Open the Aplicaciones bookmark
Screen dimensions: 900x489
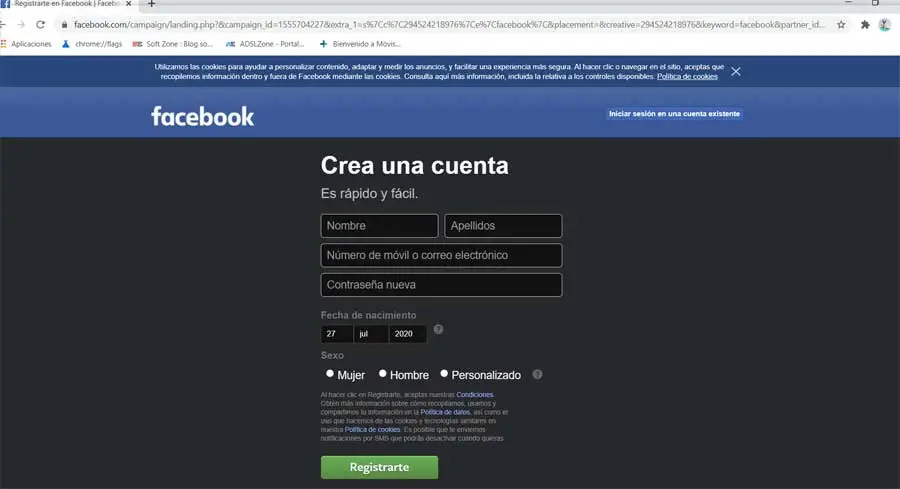26,44
